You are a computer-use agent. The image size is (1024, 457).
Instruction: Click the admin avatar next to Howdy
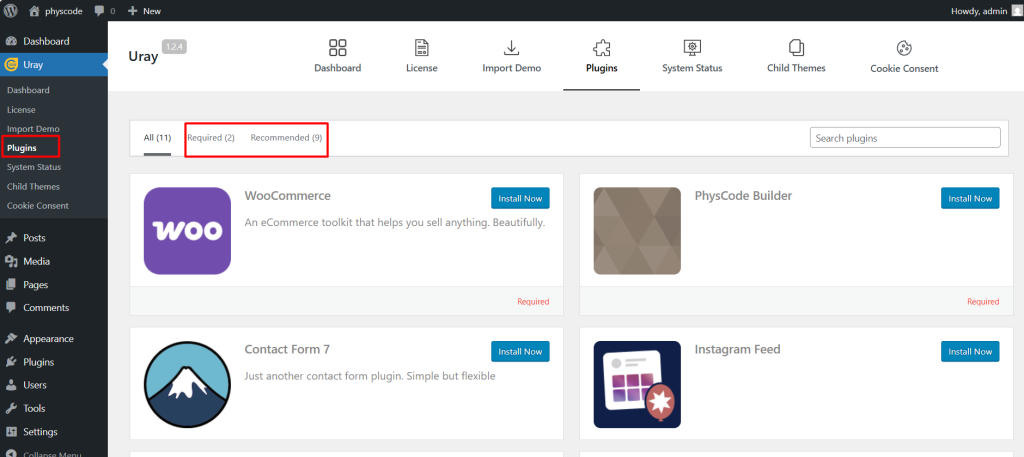click(x=1016, y=10)
